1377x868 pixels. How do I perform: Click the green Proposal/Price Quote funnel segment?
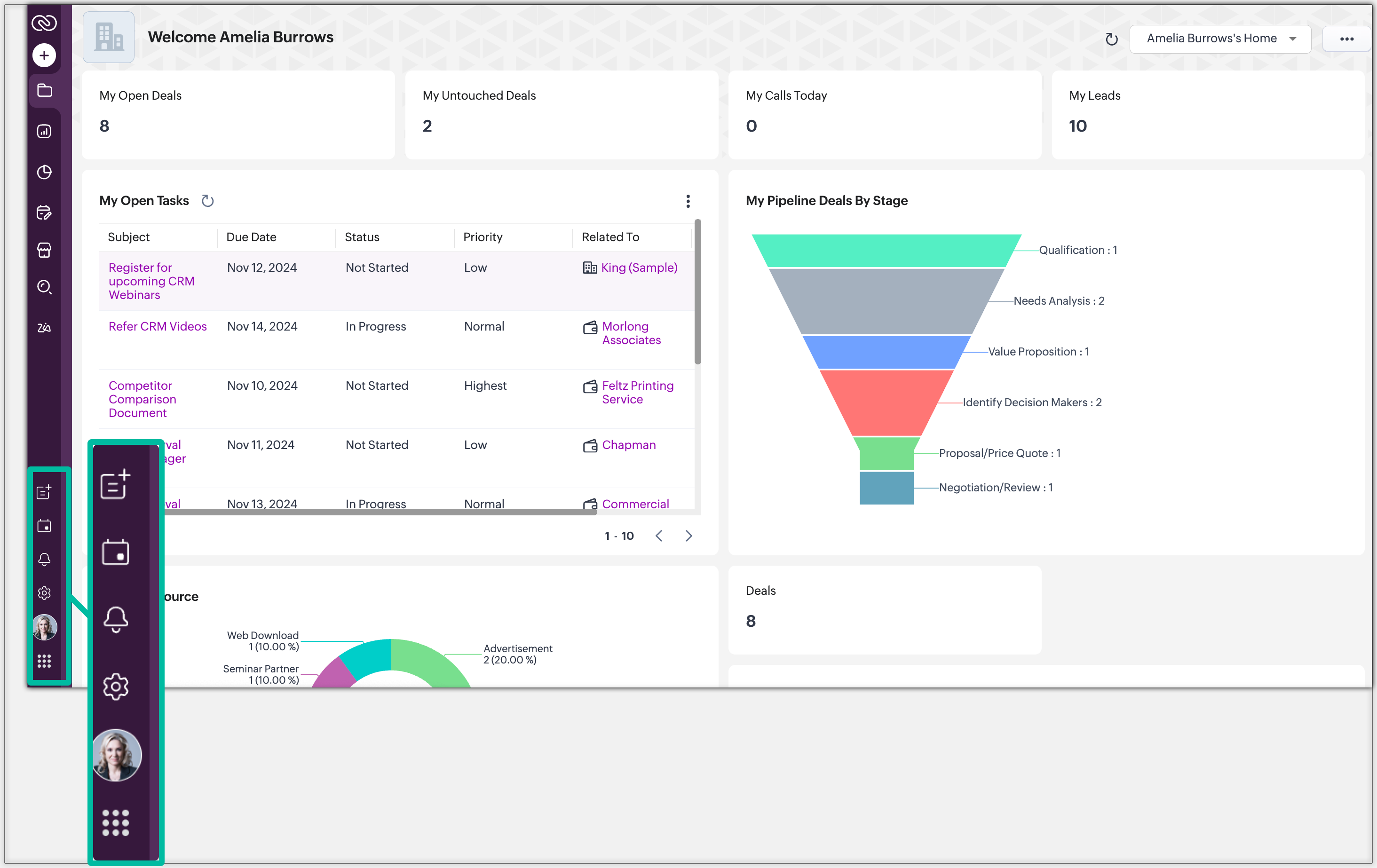(886, 453)
